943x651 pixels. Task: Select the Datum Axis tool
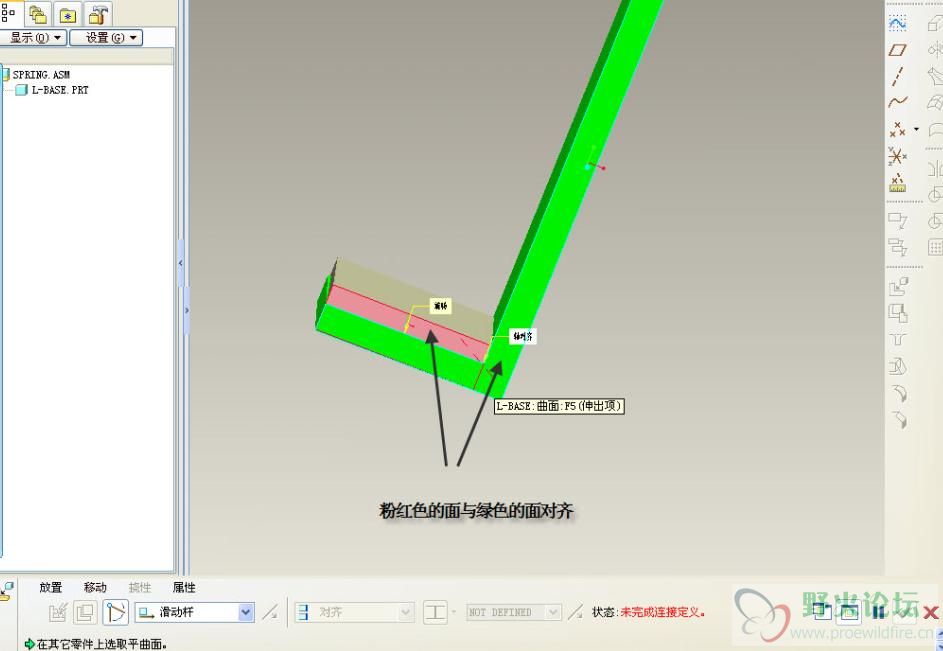click(x=897, y=76)
